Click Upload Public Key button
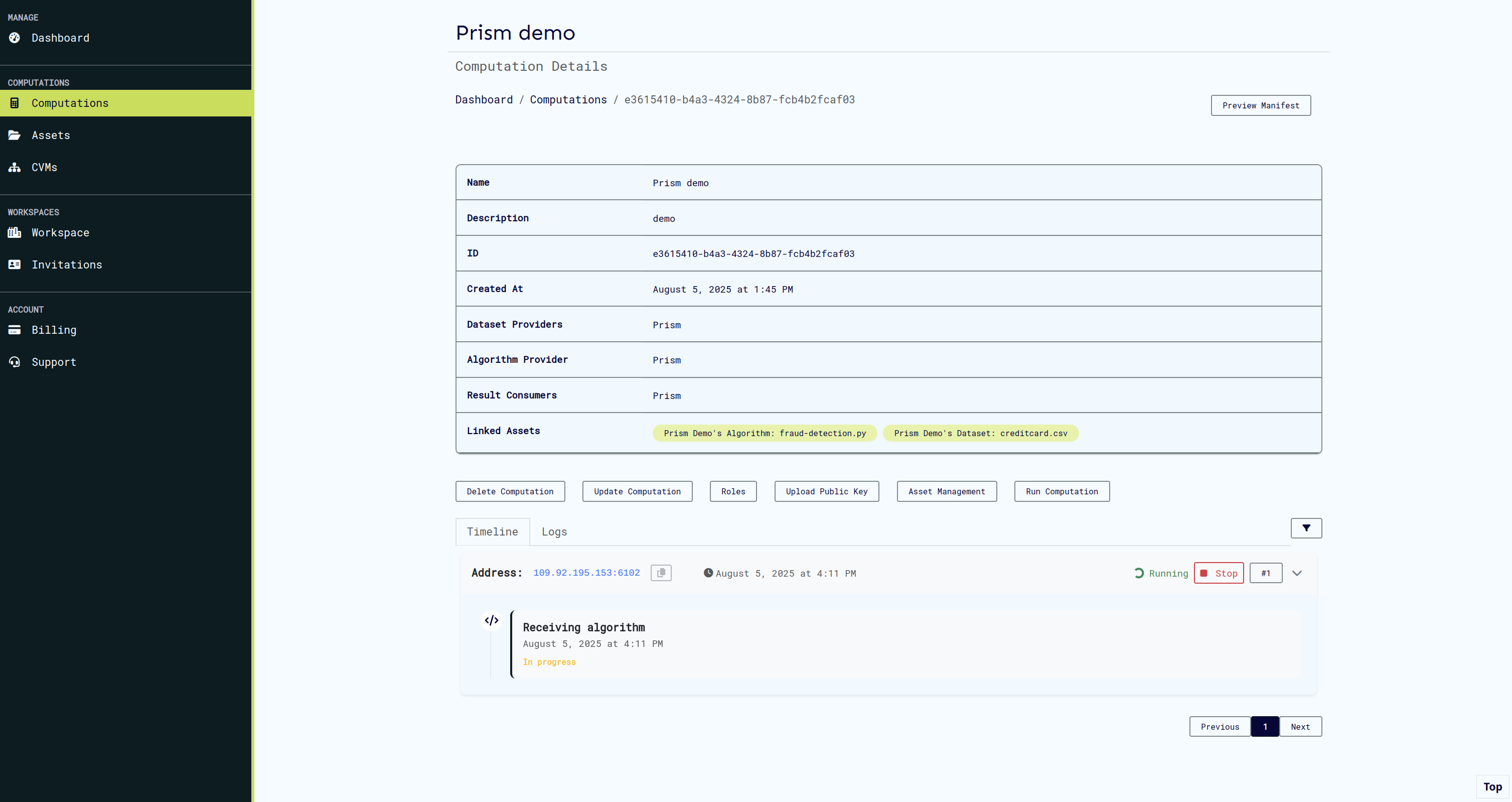1512x802 pixels. click(x=826, y=491)
